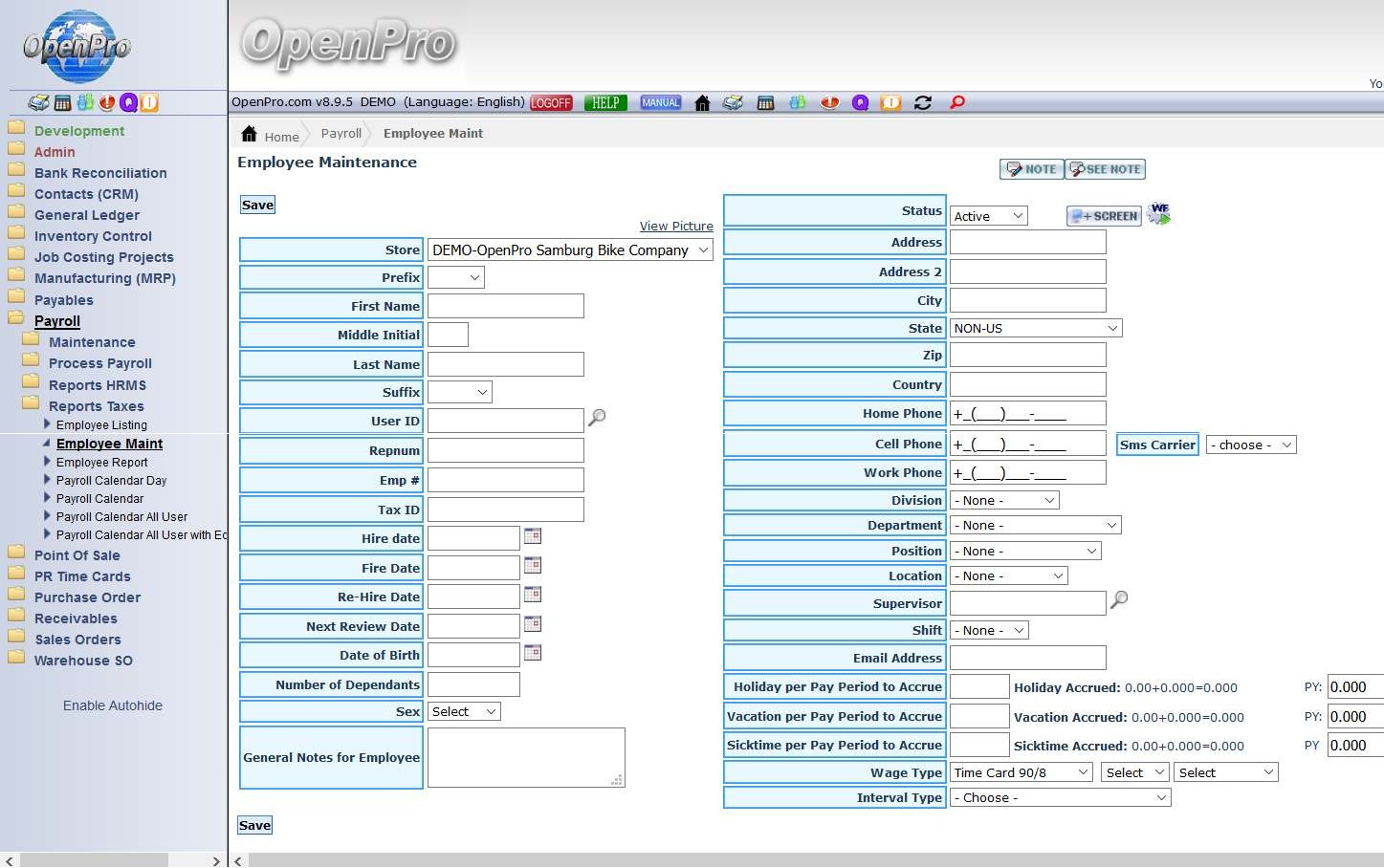Click the refresh arrows icon in the toolbar
Viewport: 1384px width, 868px height.
point(923,103)
